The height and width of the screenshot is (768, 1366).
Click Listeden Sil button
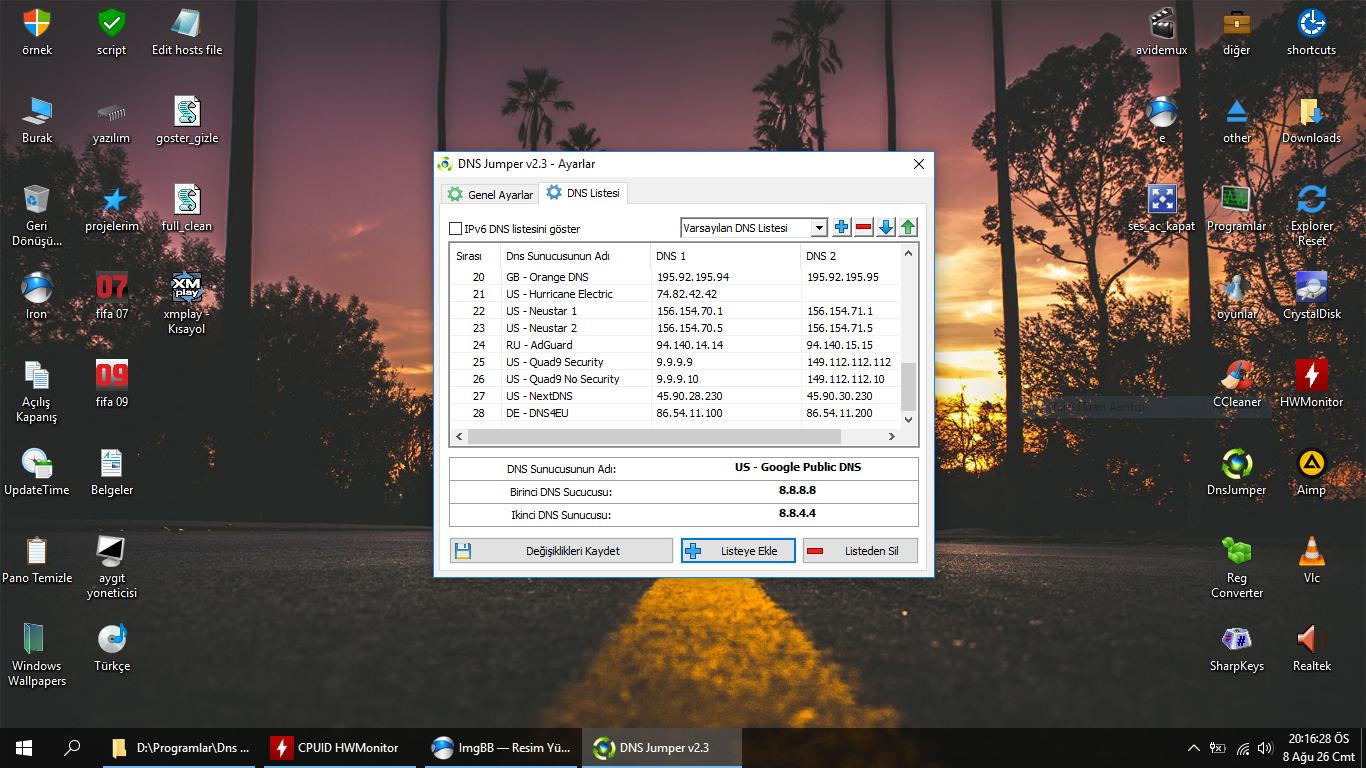(860, 551)
